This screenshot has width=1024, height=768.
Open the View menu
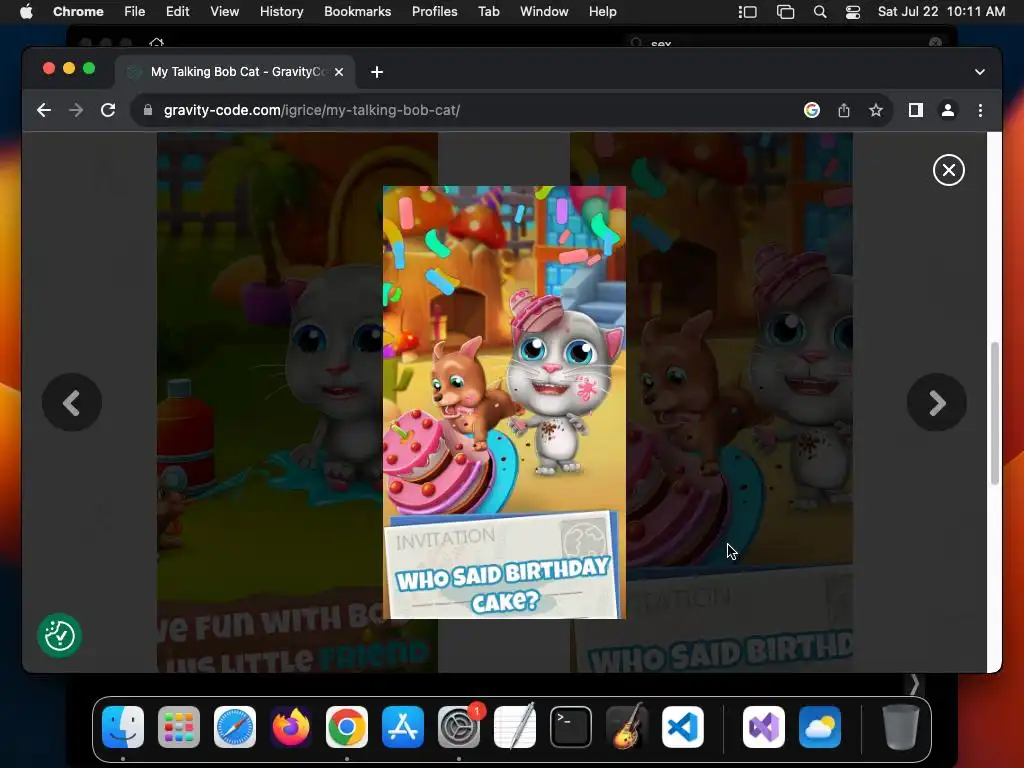tap(225, 12)
